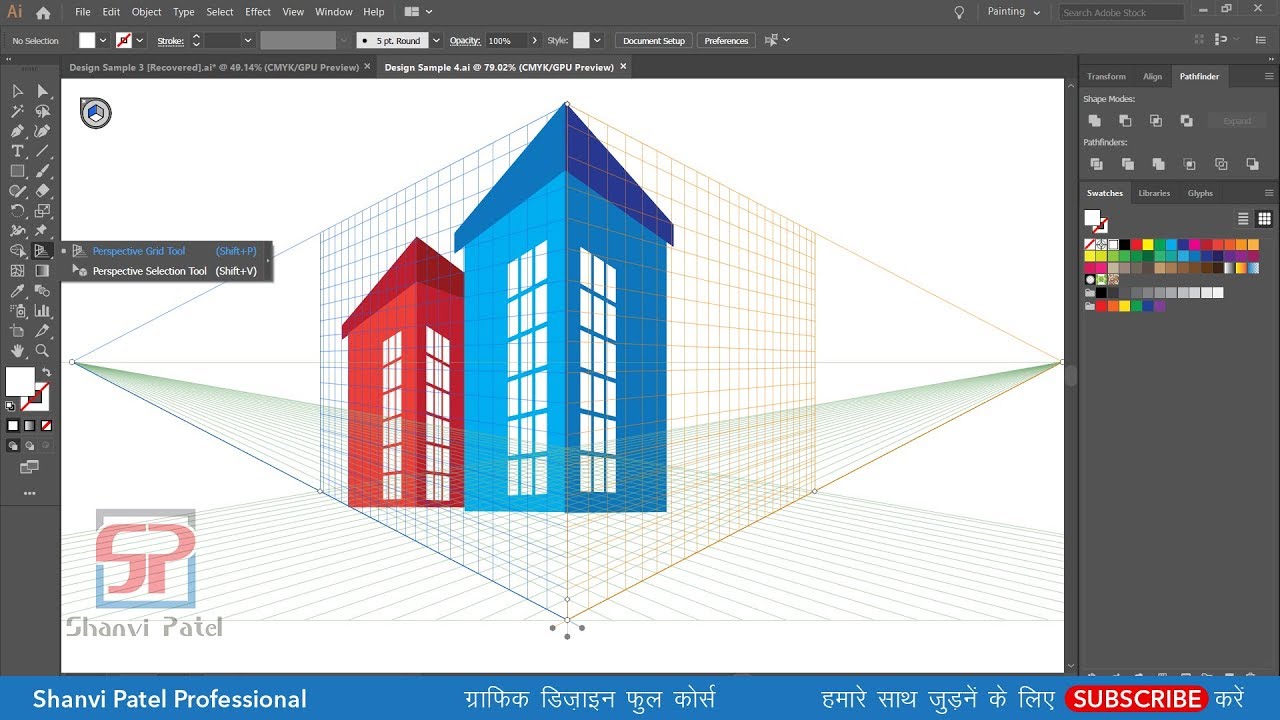
Task: Click the perspective plane switching widget
Action: 96,113
